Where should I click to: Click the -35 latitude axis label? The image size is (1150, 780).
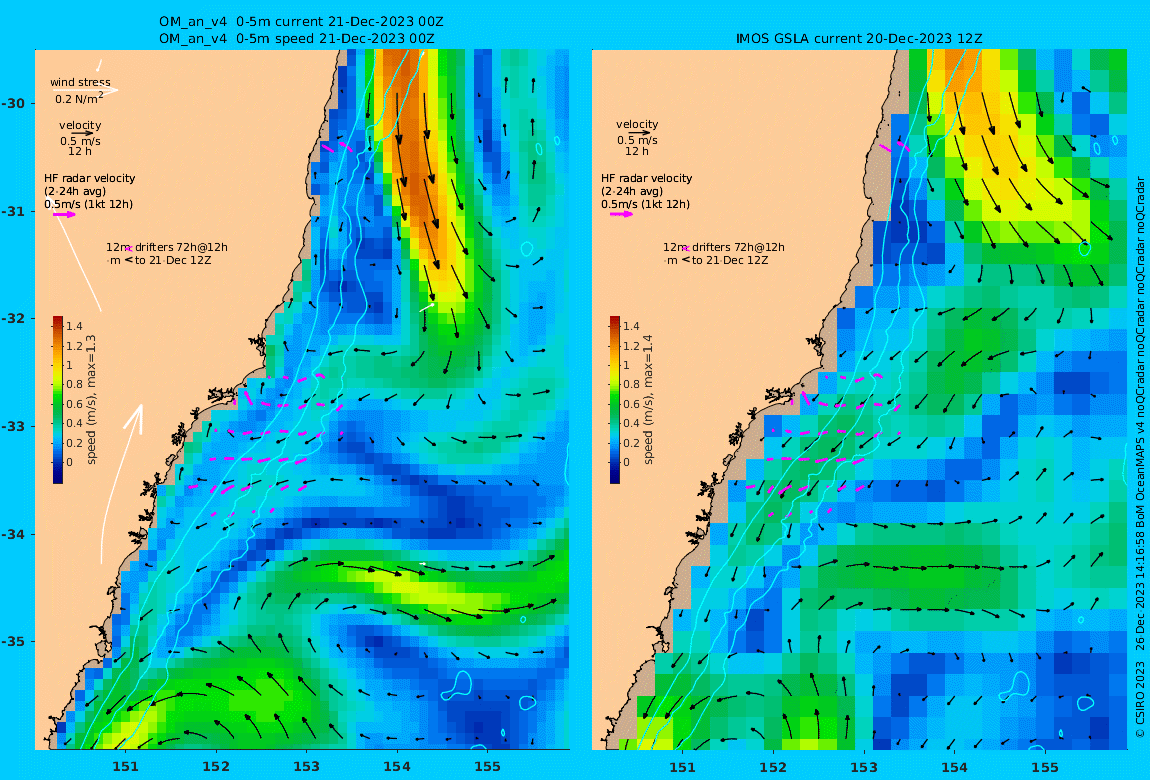[x=13, y=642]
